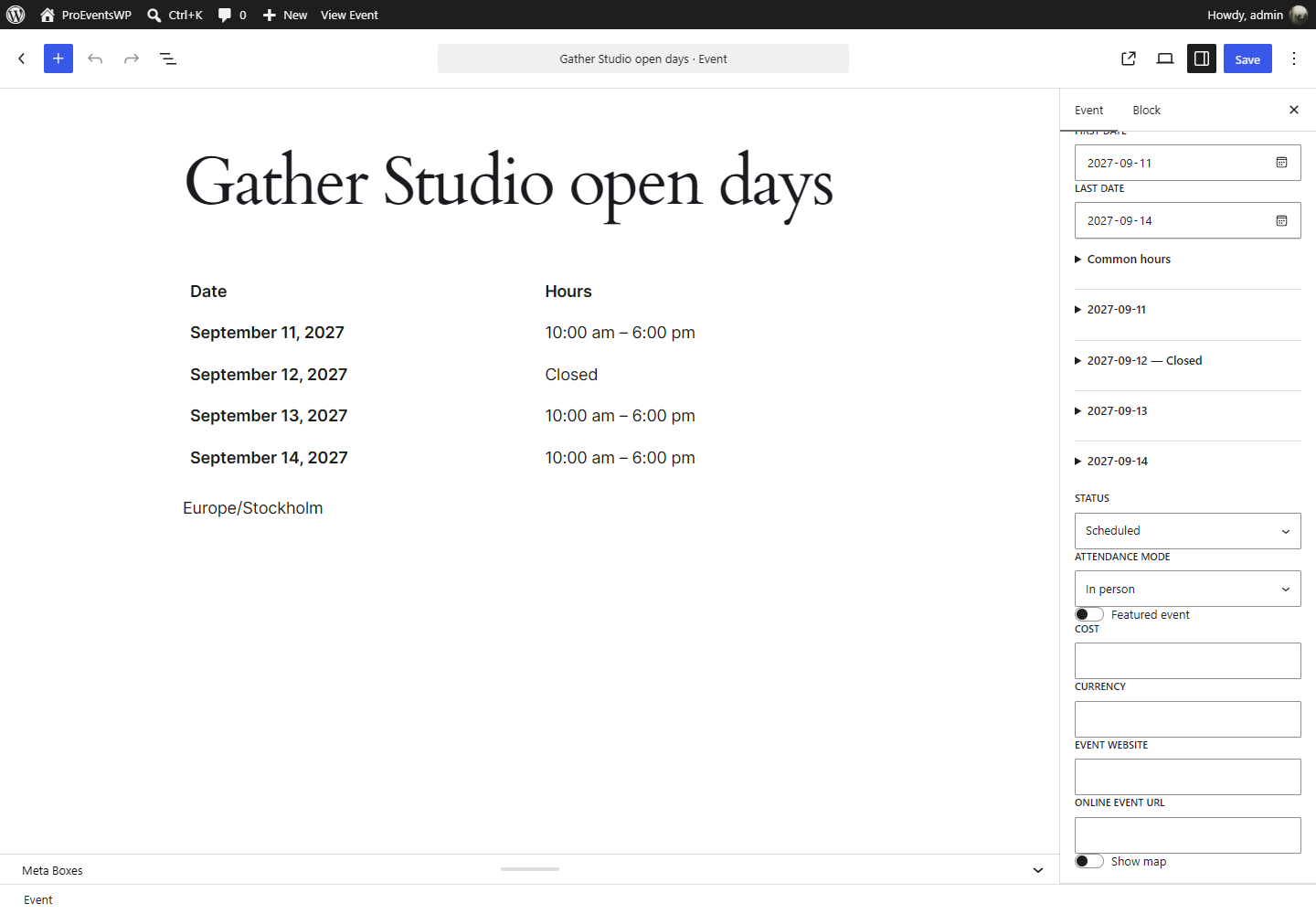Open the Status dropdown set to Scheduled

[x=1188, y=531]
